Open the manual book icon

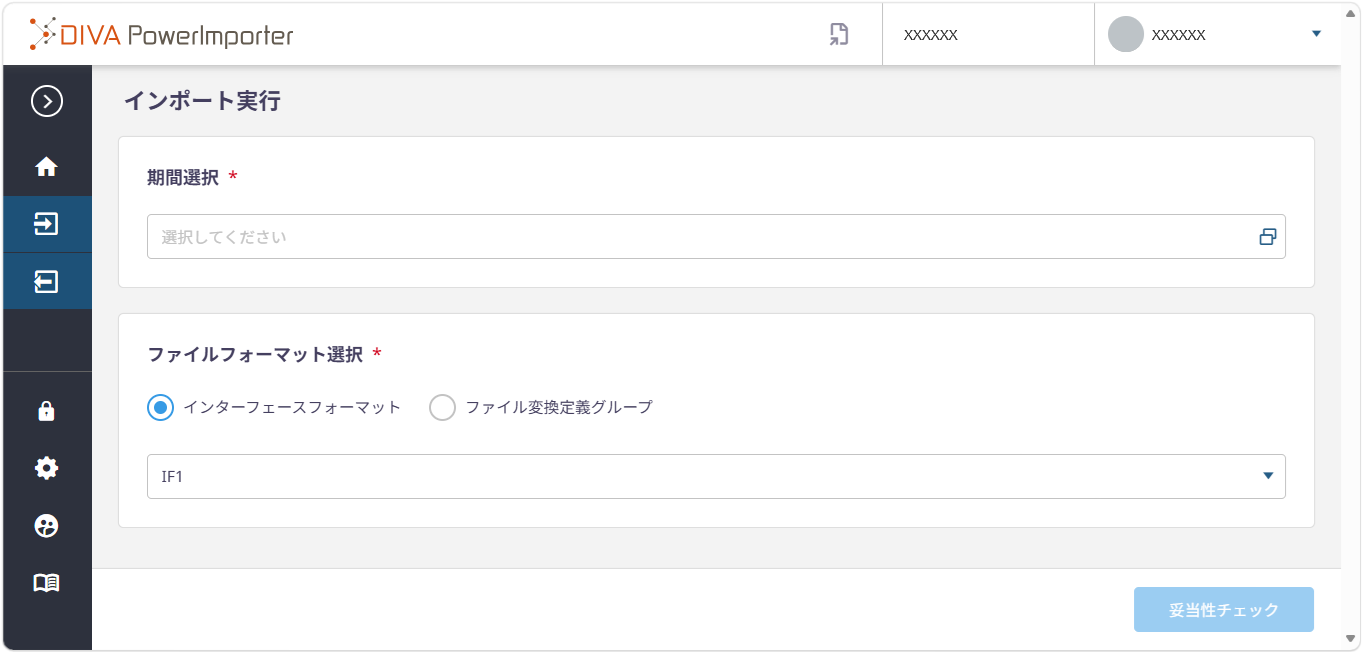click(x=46, y=583)
